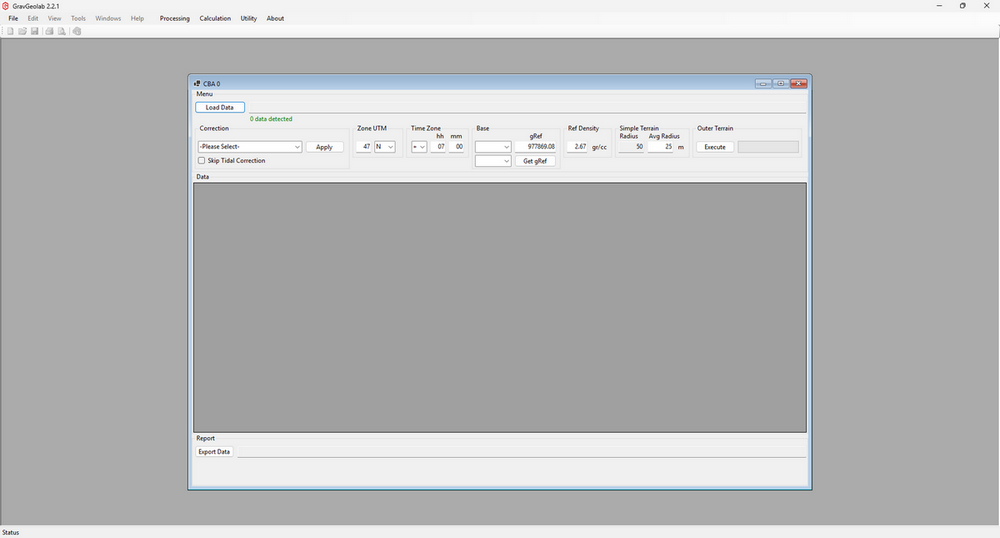Click the Get gRef button
This screenshot has width=1000, height=538.
tap(535, 161)
